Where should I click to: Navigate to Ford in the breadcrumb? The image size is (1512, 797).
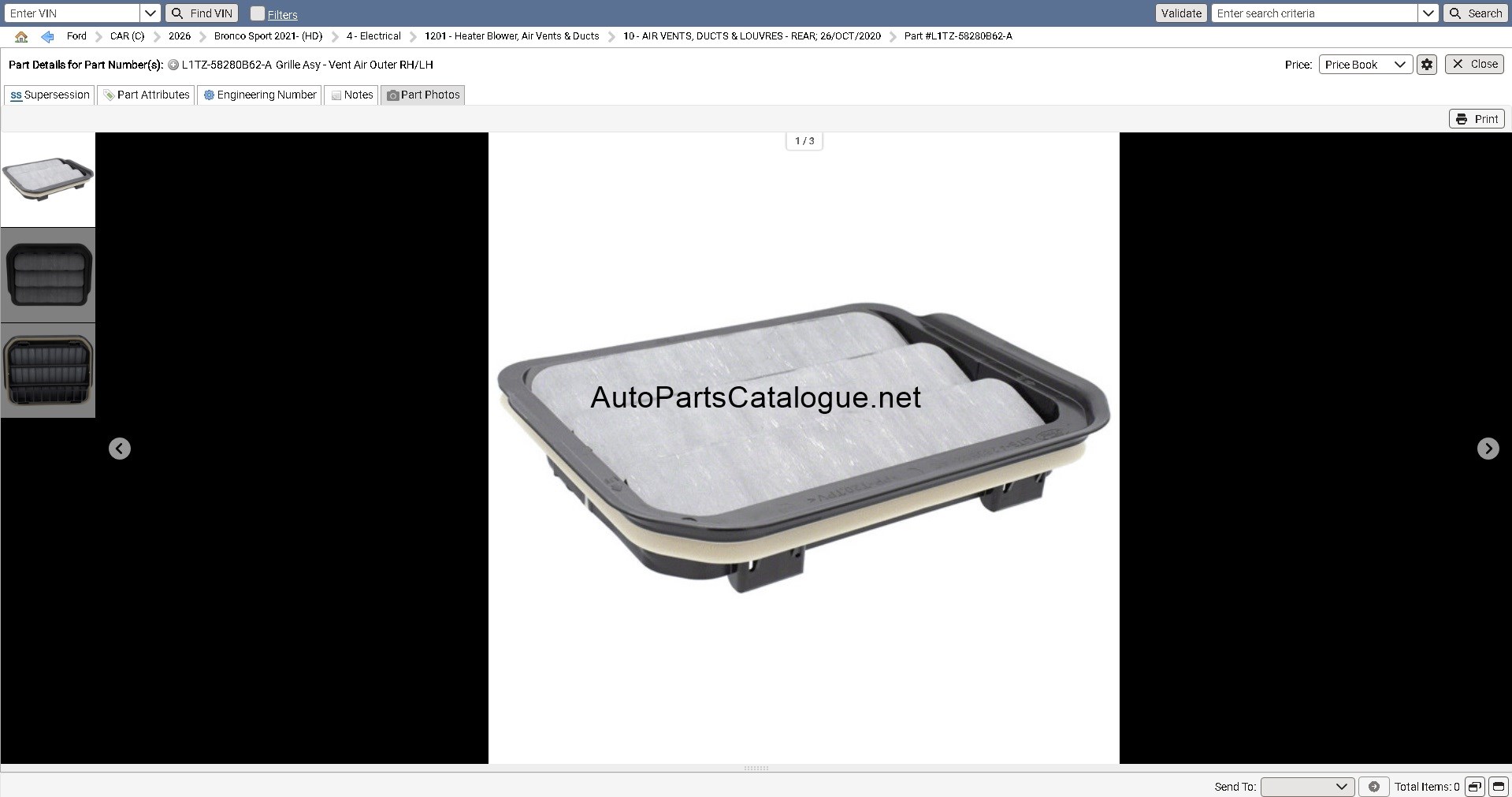click(x=76, y=36)
